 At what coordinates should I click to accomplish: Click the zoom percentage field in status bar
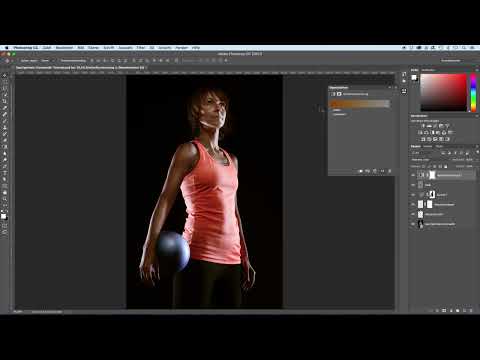click(x=18, y=312)
